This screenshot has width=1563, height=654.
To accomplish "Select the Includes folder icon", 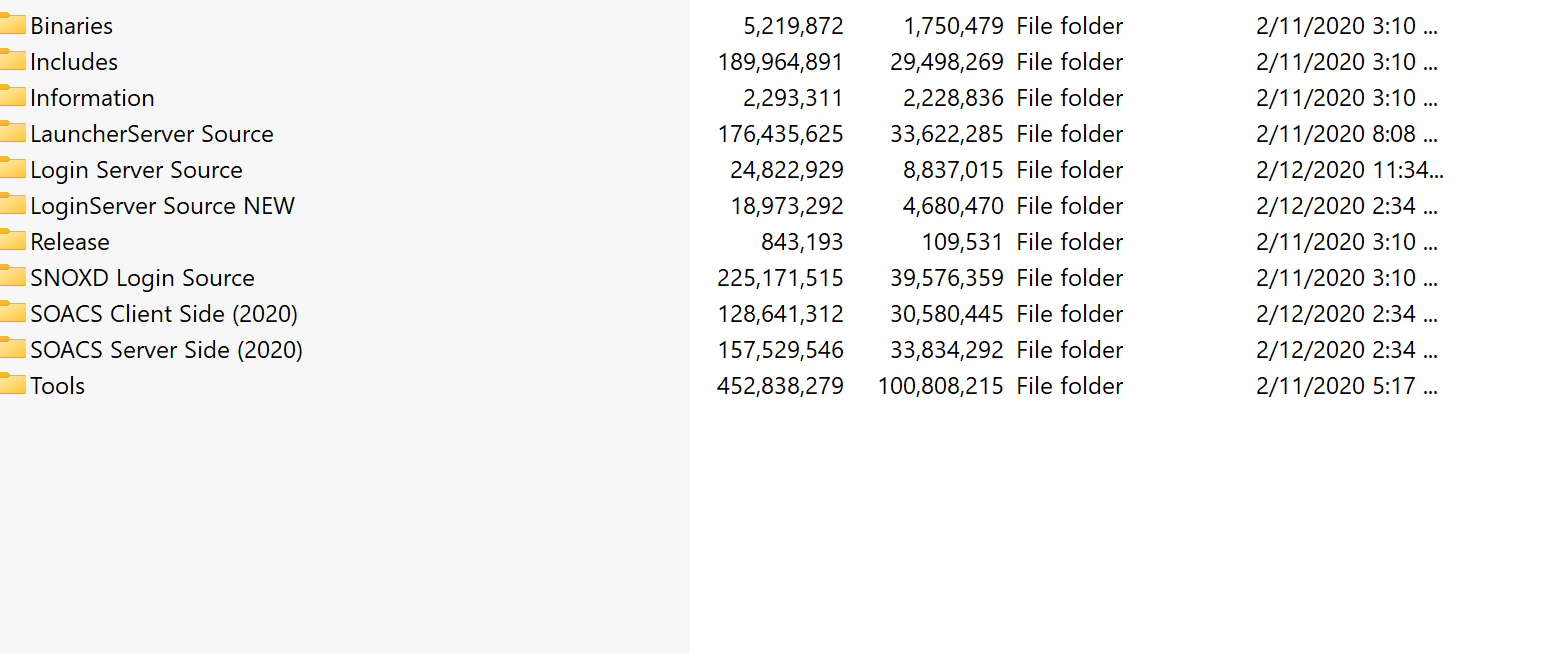I will pos(12,62).
